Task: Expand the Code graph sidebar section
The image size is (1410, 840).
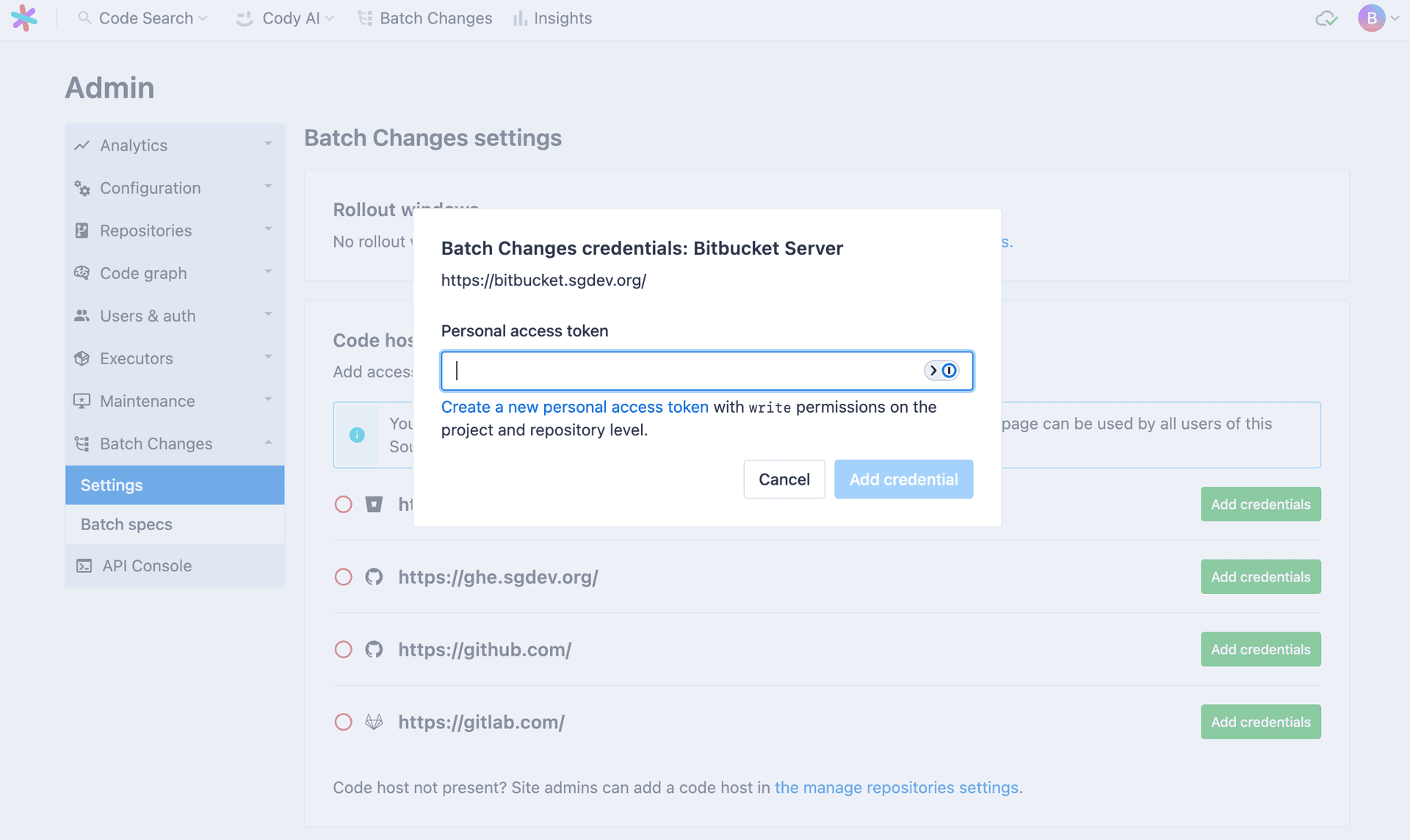Action: [268, 272]
